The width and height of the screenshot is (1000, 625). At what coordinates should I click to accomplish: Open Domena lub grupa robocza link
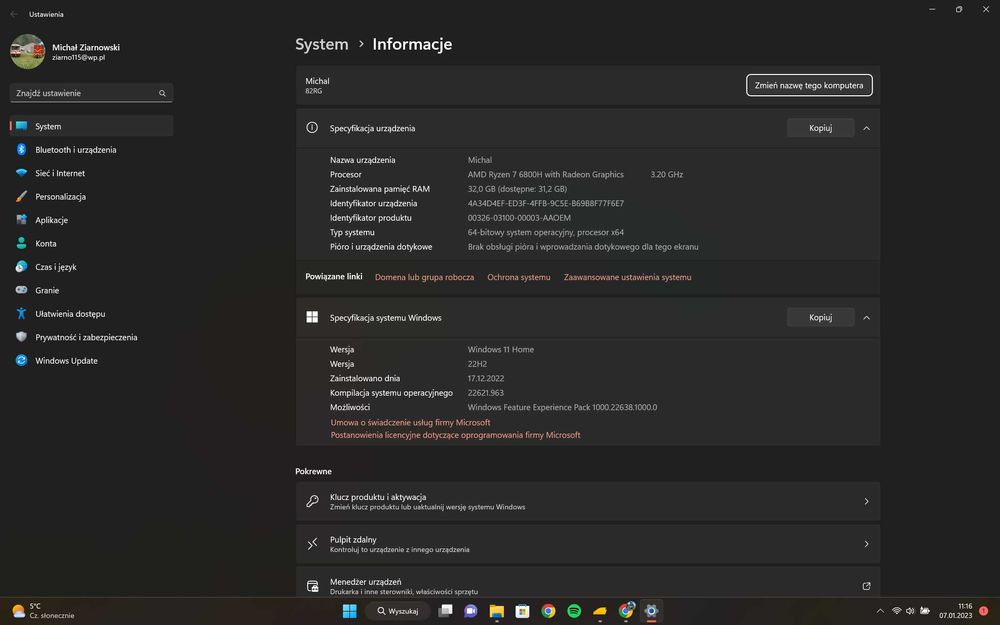[424, 277]
